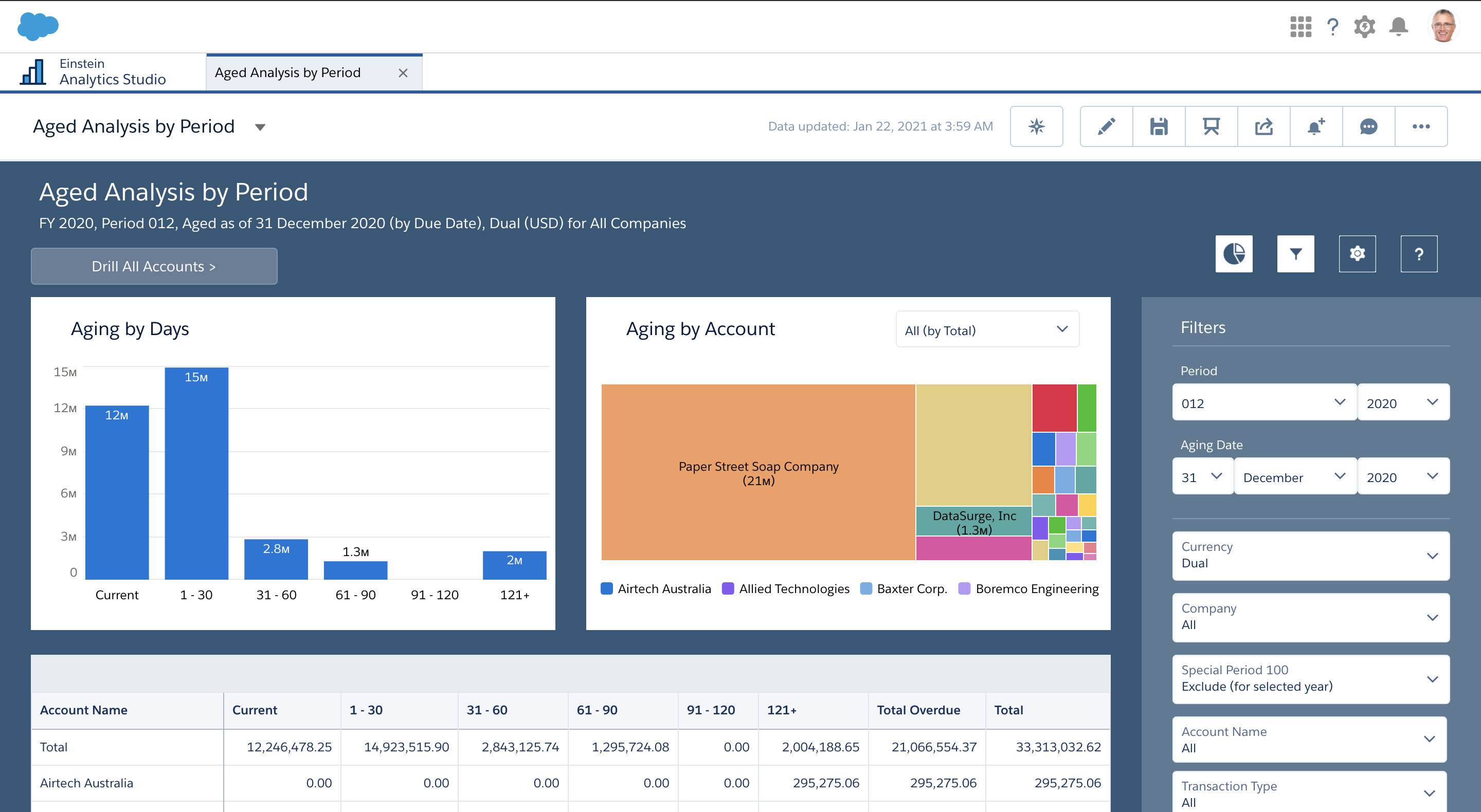Open the All (by Total) account view dropdown
Image resolution: width=1481 pixels, height=812 pixels.
(x=984, y=330)
